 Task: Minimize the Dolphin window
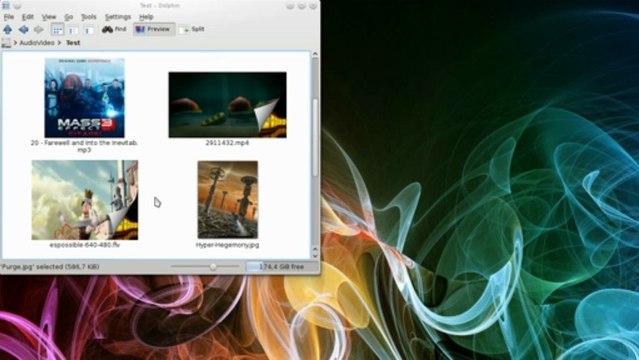(x=290, y=5)
